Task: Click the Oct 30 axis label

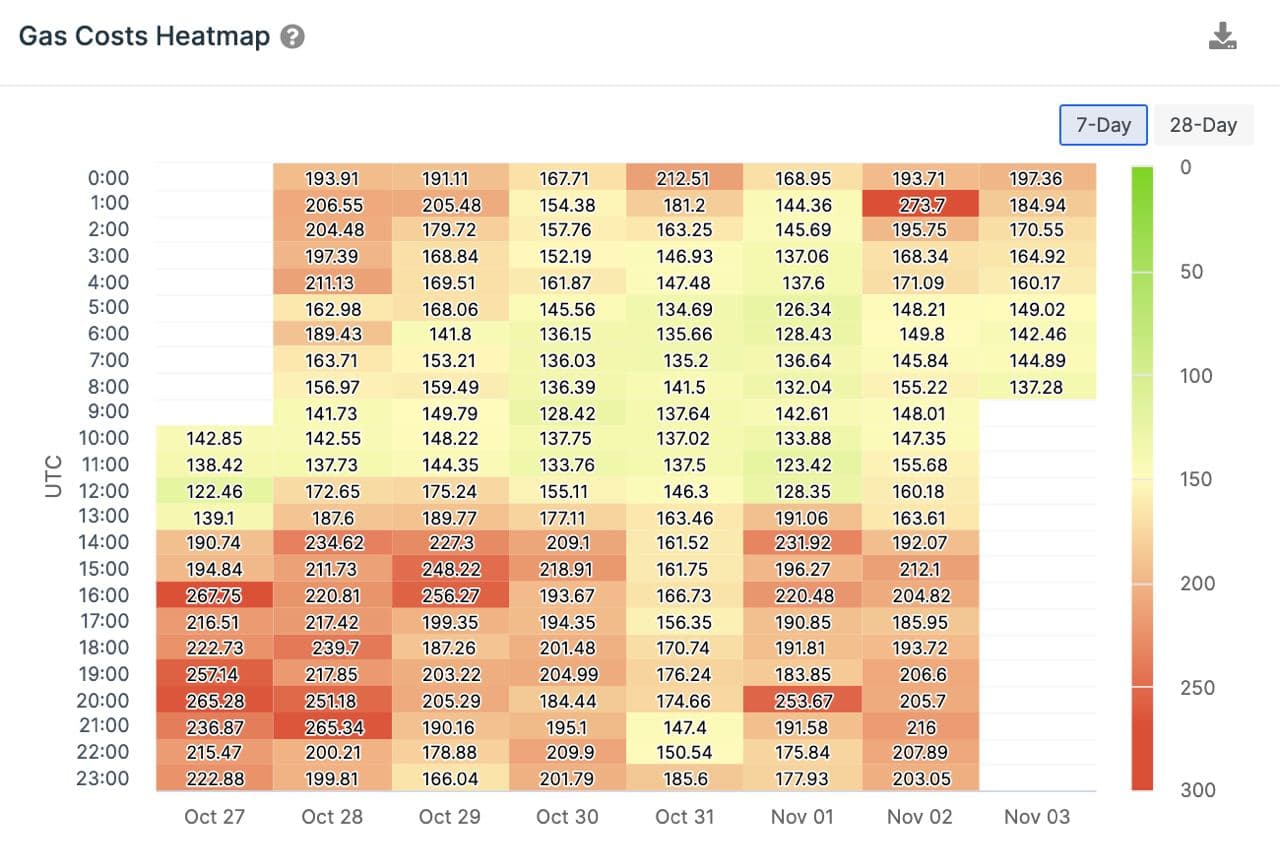Action: [567, 817]
